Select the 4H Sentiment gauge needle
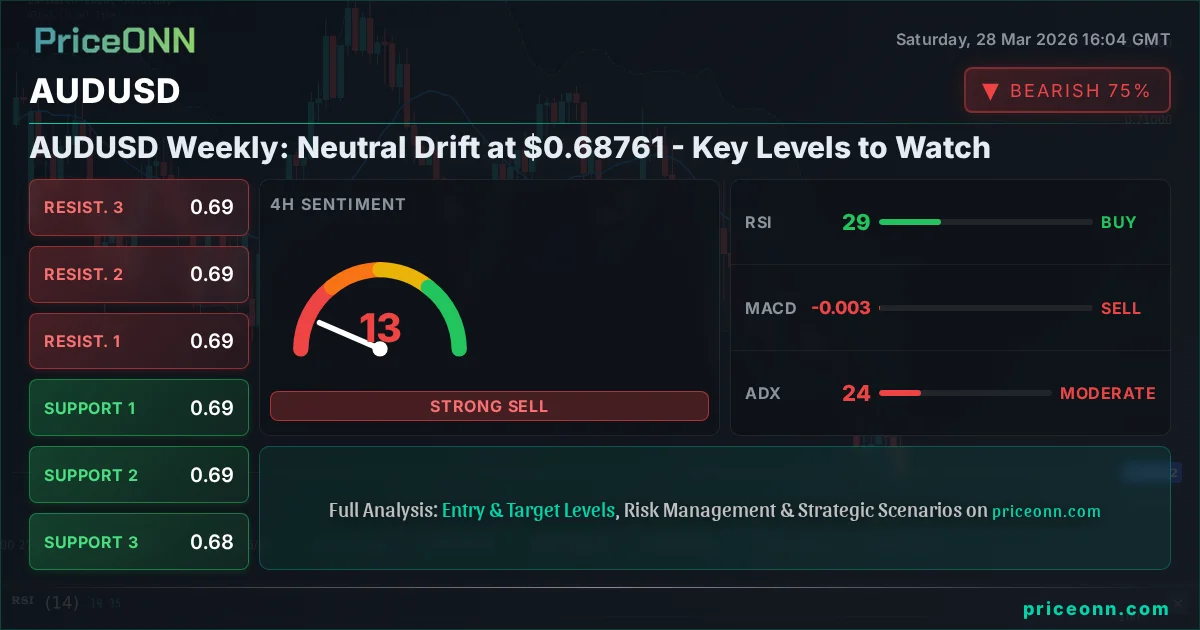The image size is (1200, 630). (350, 333)
